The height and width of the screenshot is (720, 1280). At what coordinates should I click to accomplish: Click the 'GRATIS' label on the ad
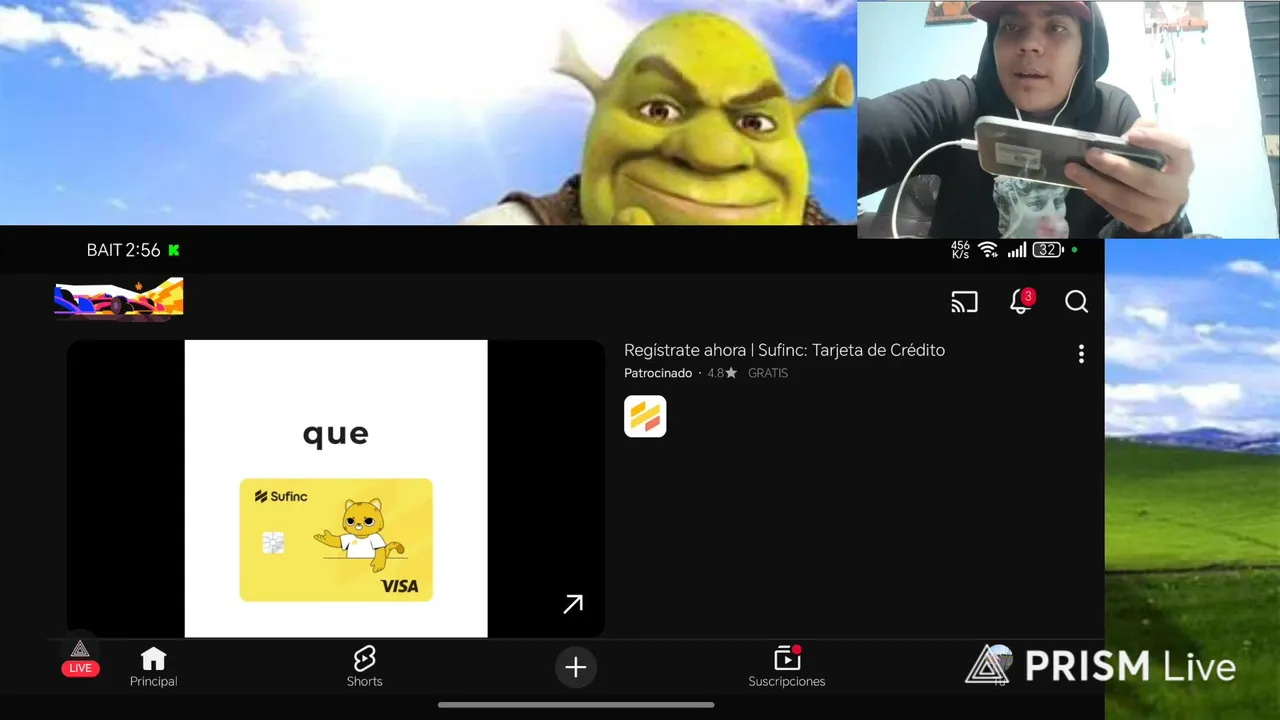[x=768, y=373]
